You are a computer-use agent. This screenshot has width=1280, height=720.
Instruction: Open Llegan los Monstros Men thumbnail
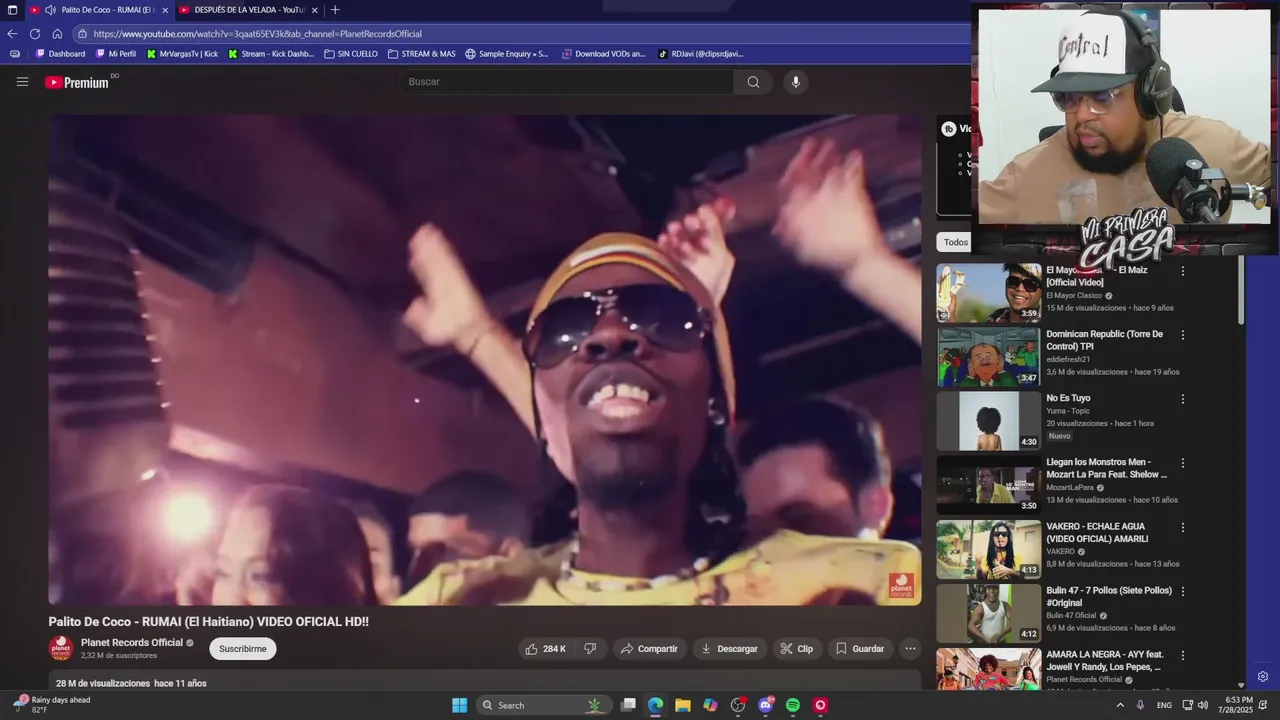click(989, 484)
